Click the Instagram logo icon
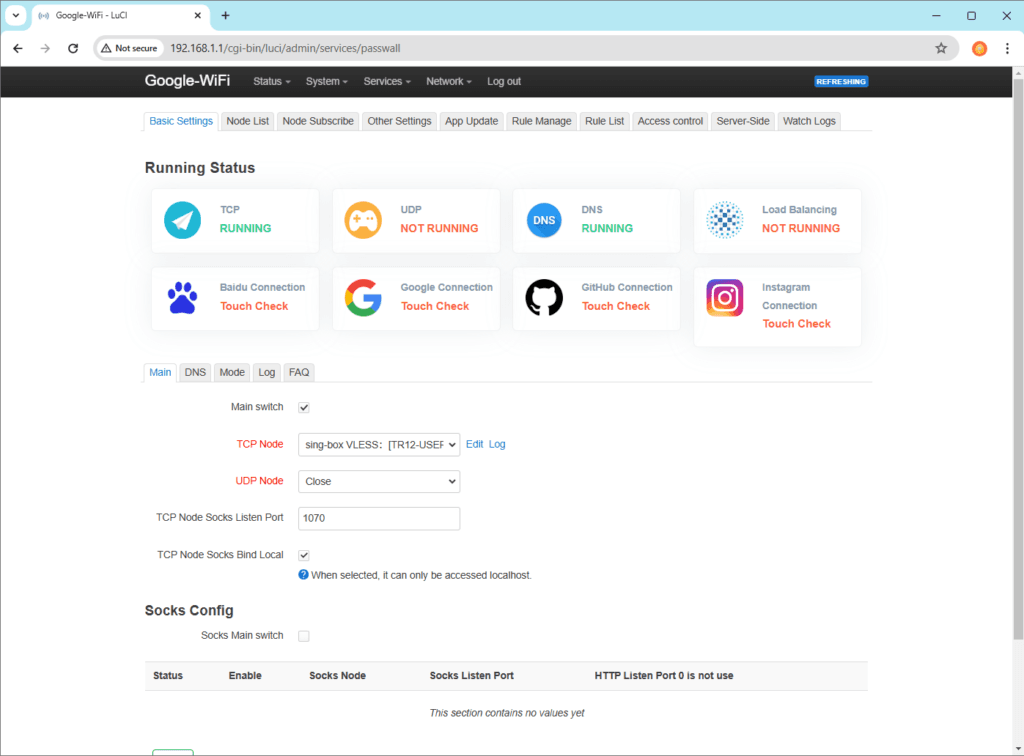 725,298
